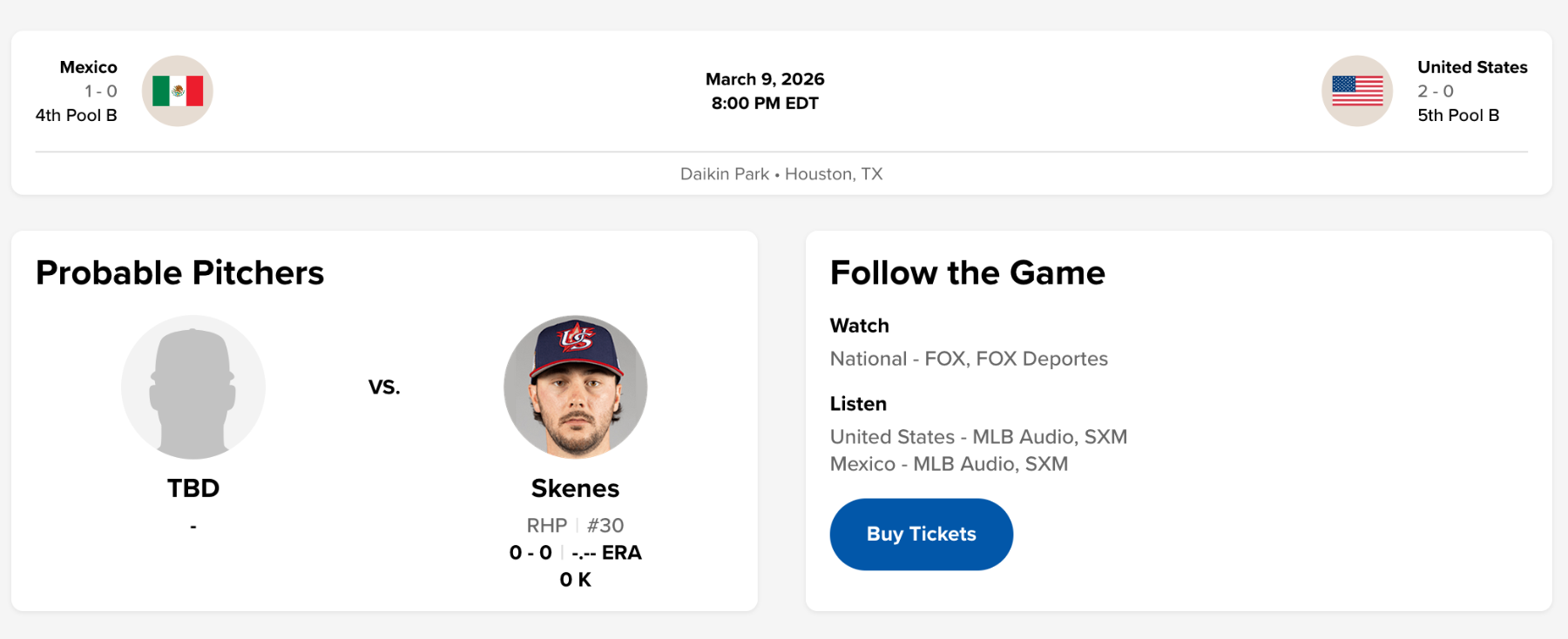Click the National FOX, FOX Deportes listing
This screenshot has height=639, width=1568.
969,359
